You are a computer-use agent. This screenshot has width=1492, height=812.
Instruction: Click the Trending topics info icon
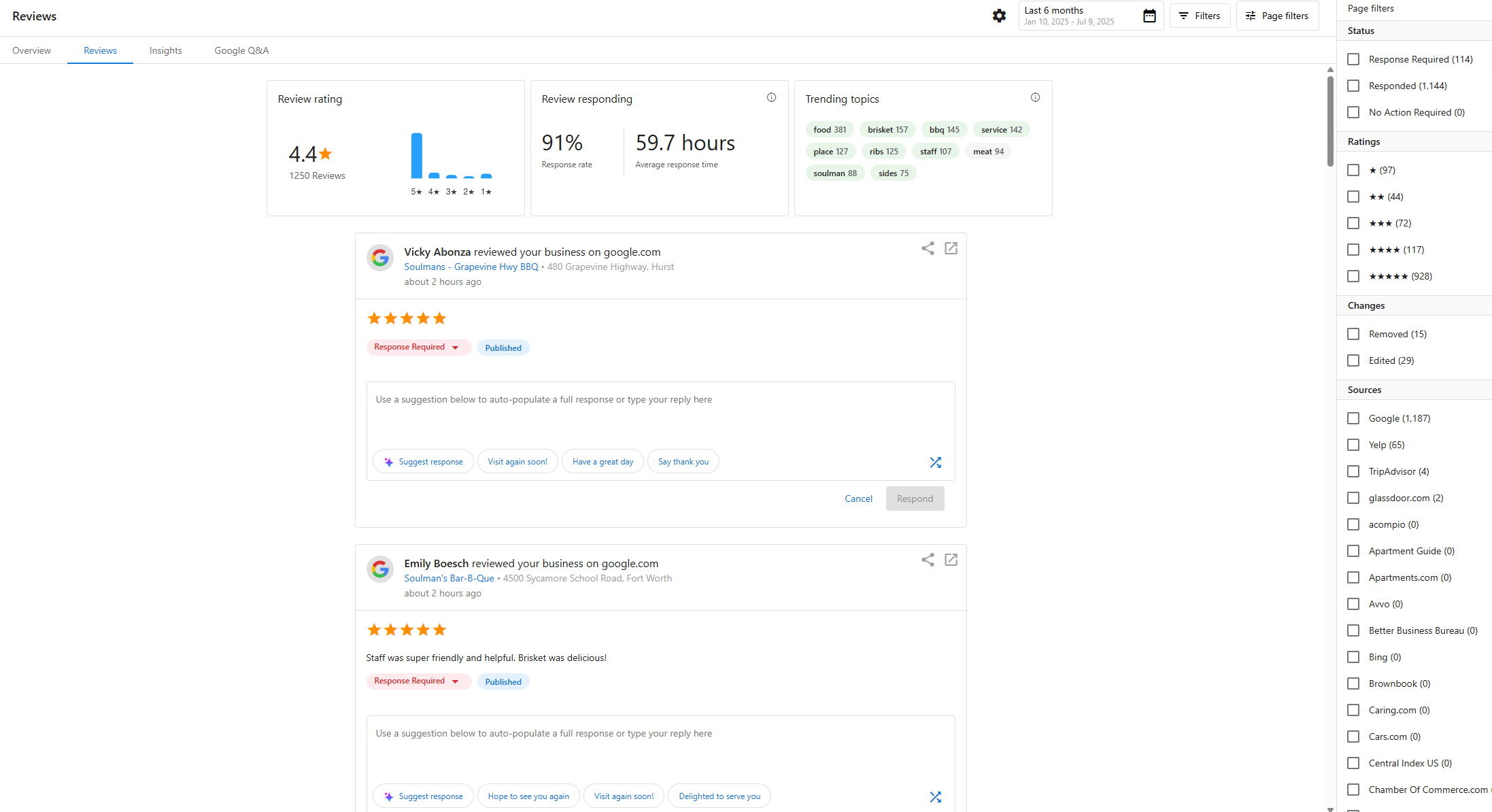tap(1035, 97)
